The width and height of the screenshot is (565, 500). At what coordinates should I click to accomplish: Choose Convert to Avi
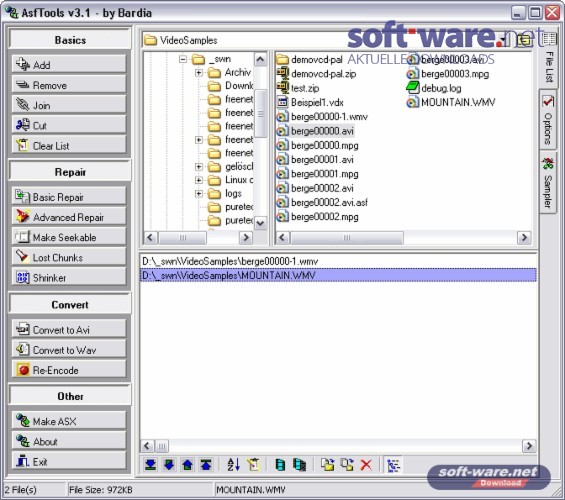click(x=69, y=329)
